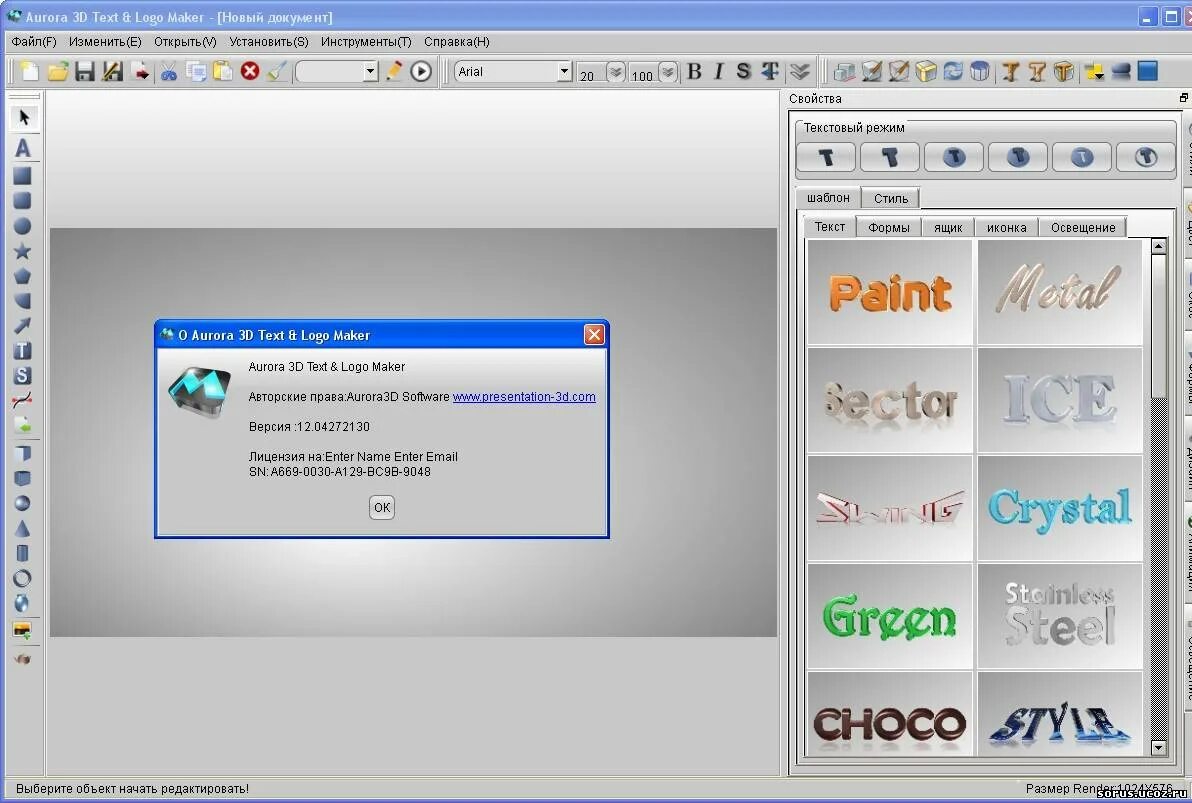Open the Инструменты(T) menu
Image resolution: width=1192 pixels, height=803 pixels.
tap(366, 42)
